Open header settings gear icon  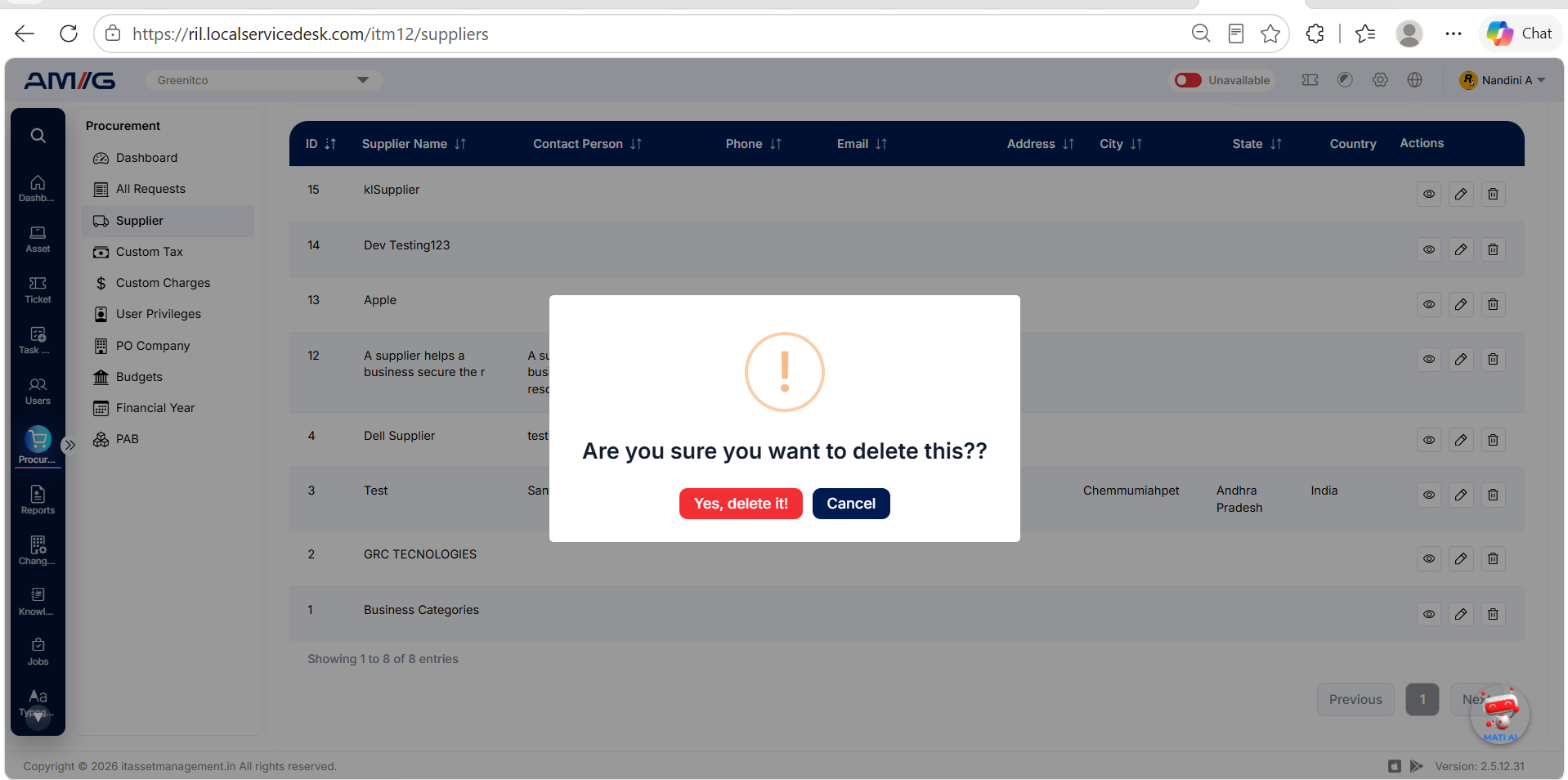tap(1380, 80)
